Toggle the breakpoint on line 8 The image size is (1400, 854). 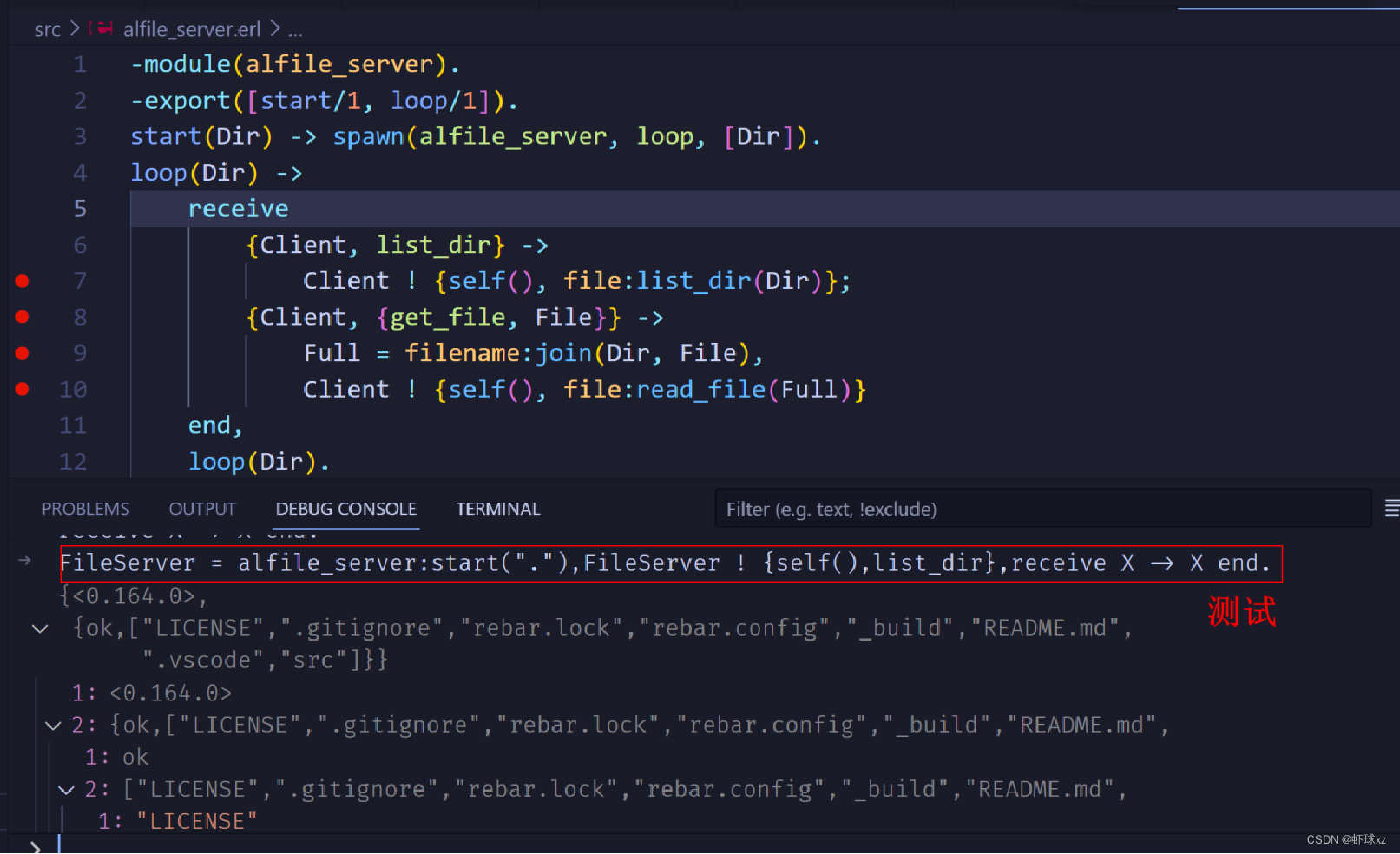point(23,318)
